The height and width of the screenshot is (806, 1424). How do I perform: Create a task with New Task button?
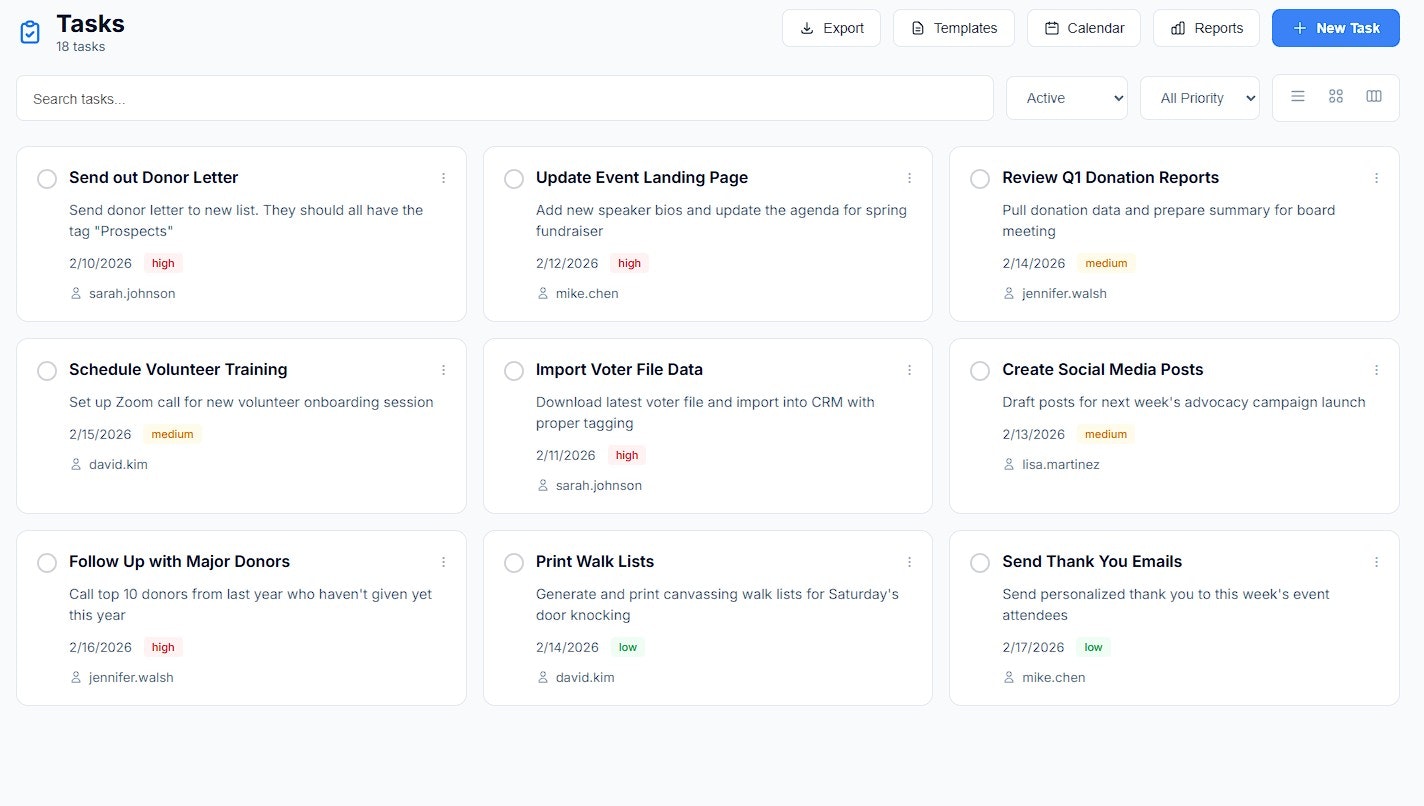[1336, 28]
